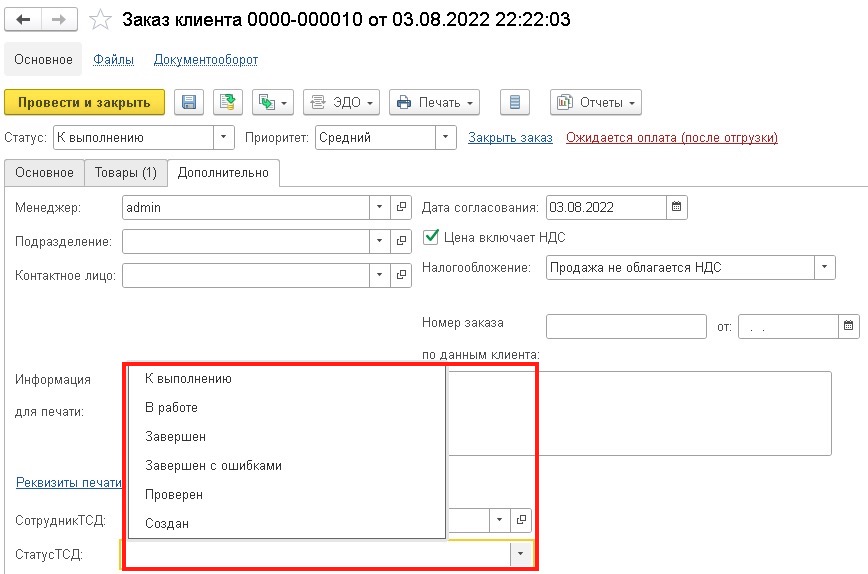Expand the Менеджер dropdown arrow
The height and width of the screenshot is (574, 868).
tap(380, 207)
